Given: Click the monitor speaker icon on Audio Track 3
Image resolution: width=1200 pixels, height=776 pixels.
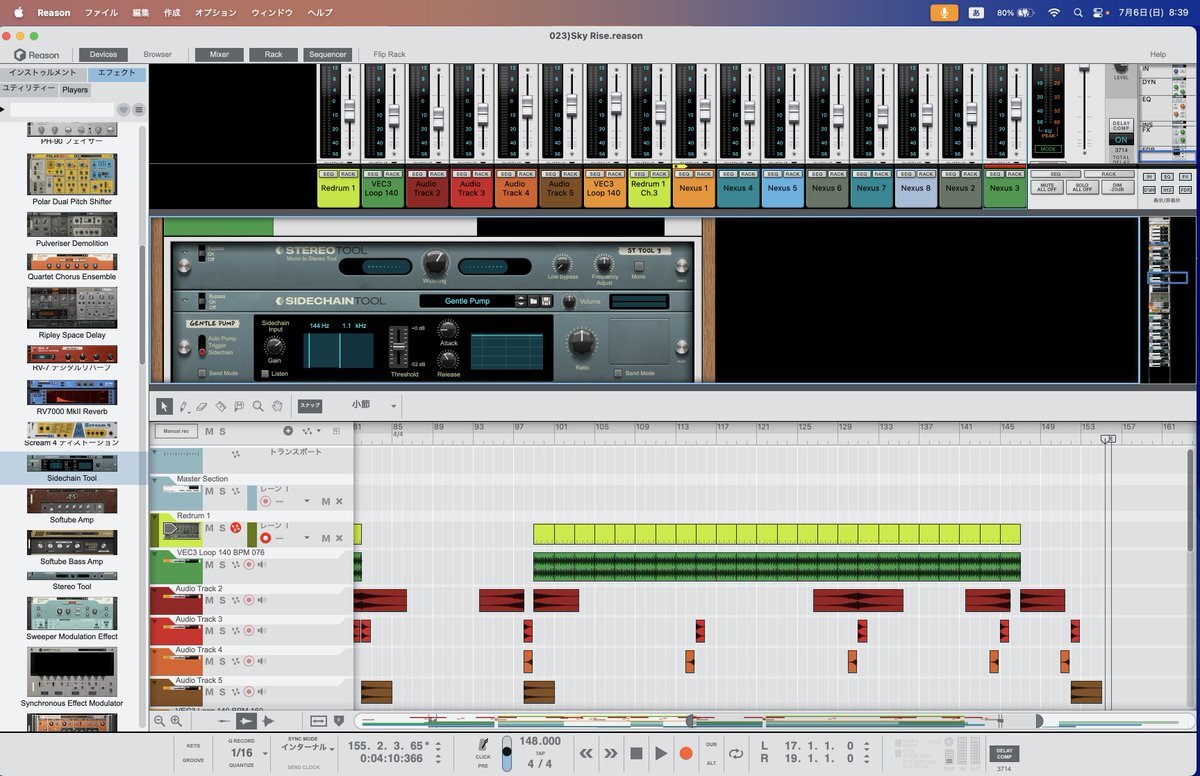Looking at the screenshot, I should 261,631.
